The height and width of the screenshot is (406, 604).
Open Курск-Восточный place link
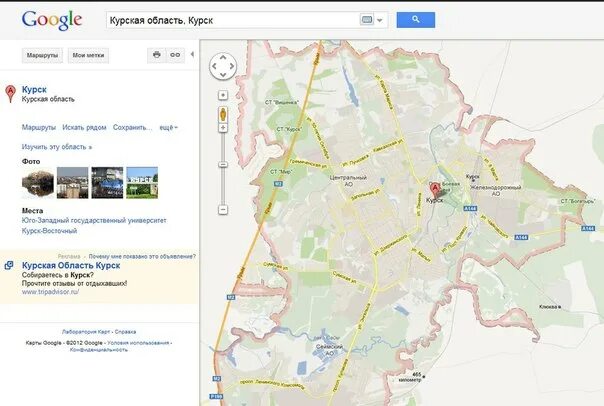click(49, 231)
